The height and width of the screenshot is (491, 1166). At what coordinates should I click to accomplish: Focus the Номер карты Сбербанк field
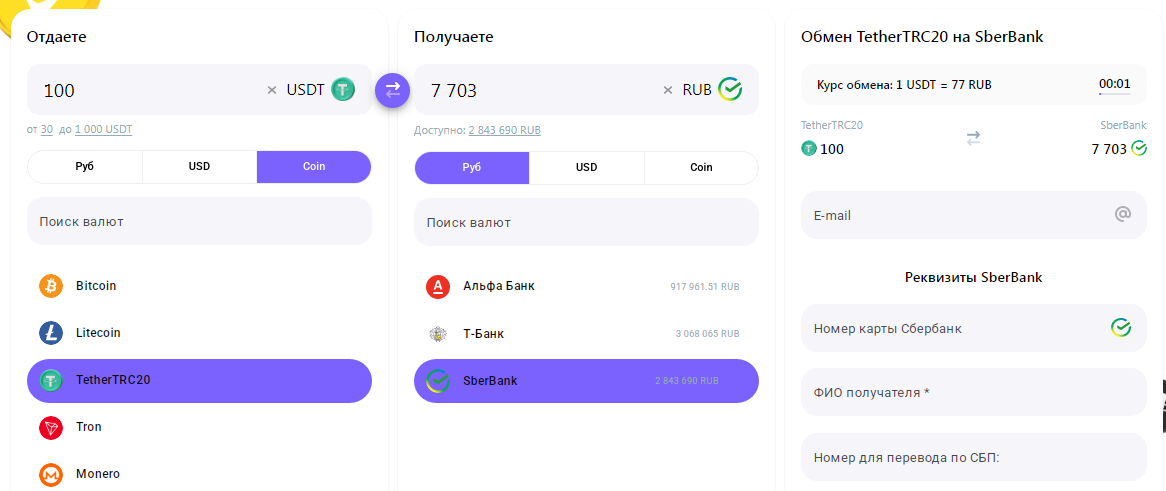coord(973,327)
